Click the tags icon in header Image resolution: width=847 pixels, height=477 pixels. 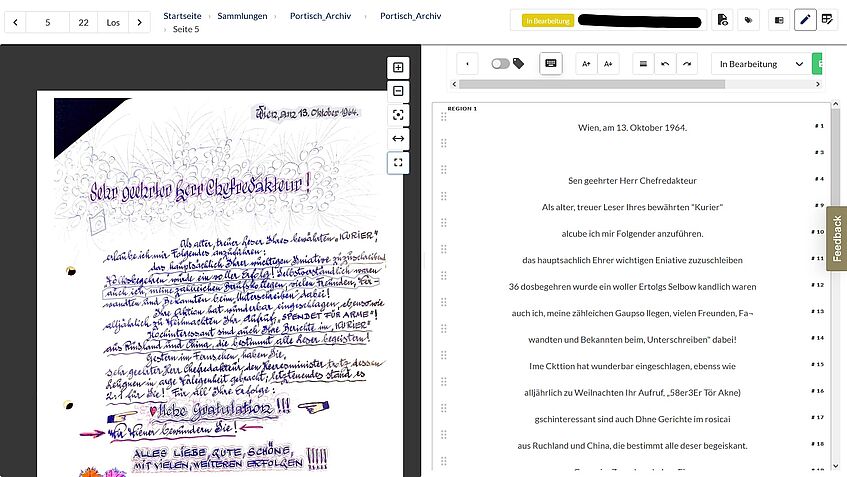coord(748,20)
